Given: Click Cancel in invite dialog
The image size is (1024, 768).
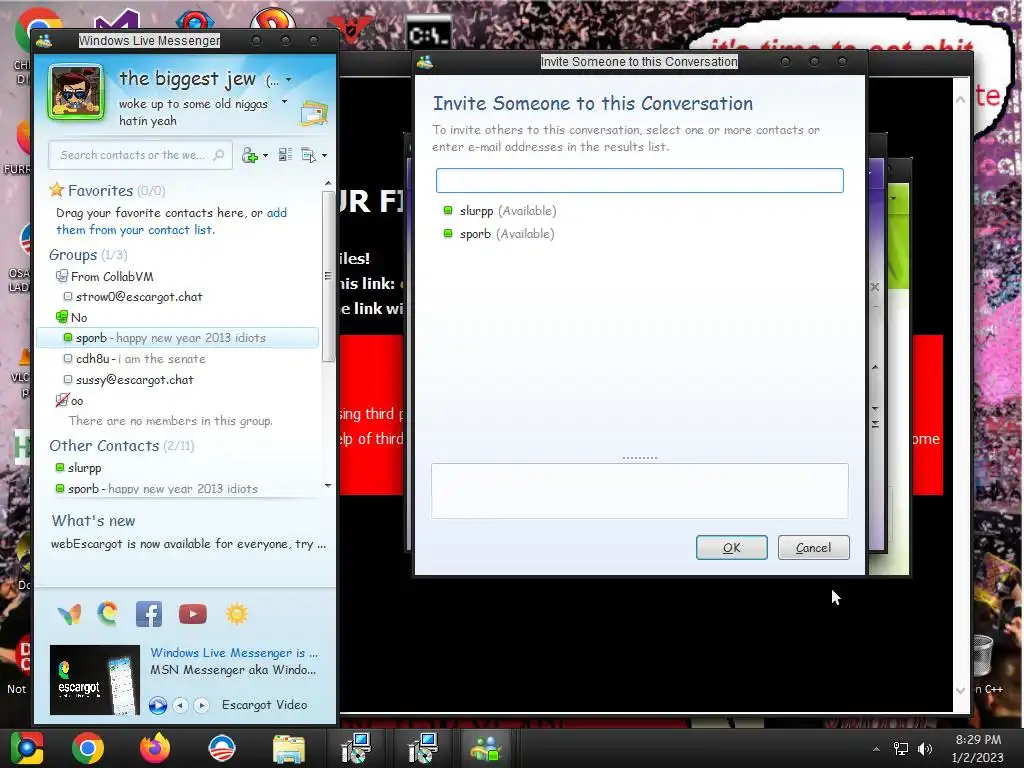Looking at the screenshot, I should click(813, 547).
